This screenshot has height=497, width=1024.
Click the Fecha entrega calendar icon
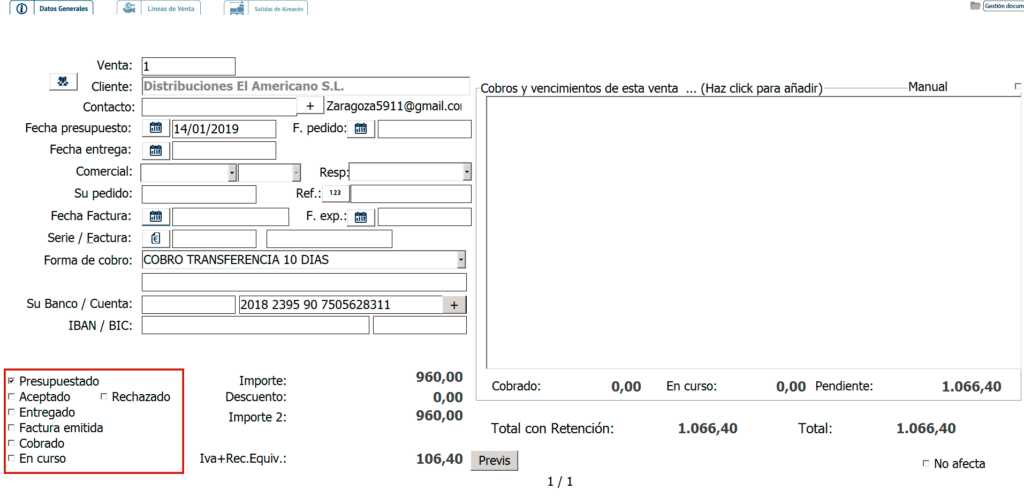[156, 151]
